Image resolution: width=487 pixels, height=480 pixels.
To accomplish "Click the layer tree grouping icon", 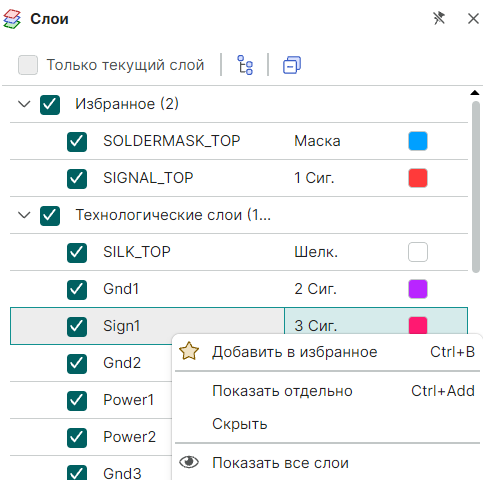I will click(245, 65).
